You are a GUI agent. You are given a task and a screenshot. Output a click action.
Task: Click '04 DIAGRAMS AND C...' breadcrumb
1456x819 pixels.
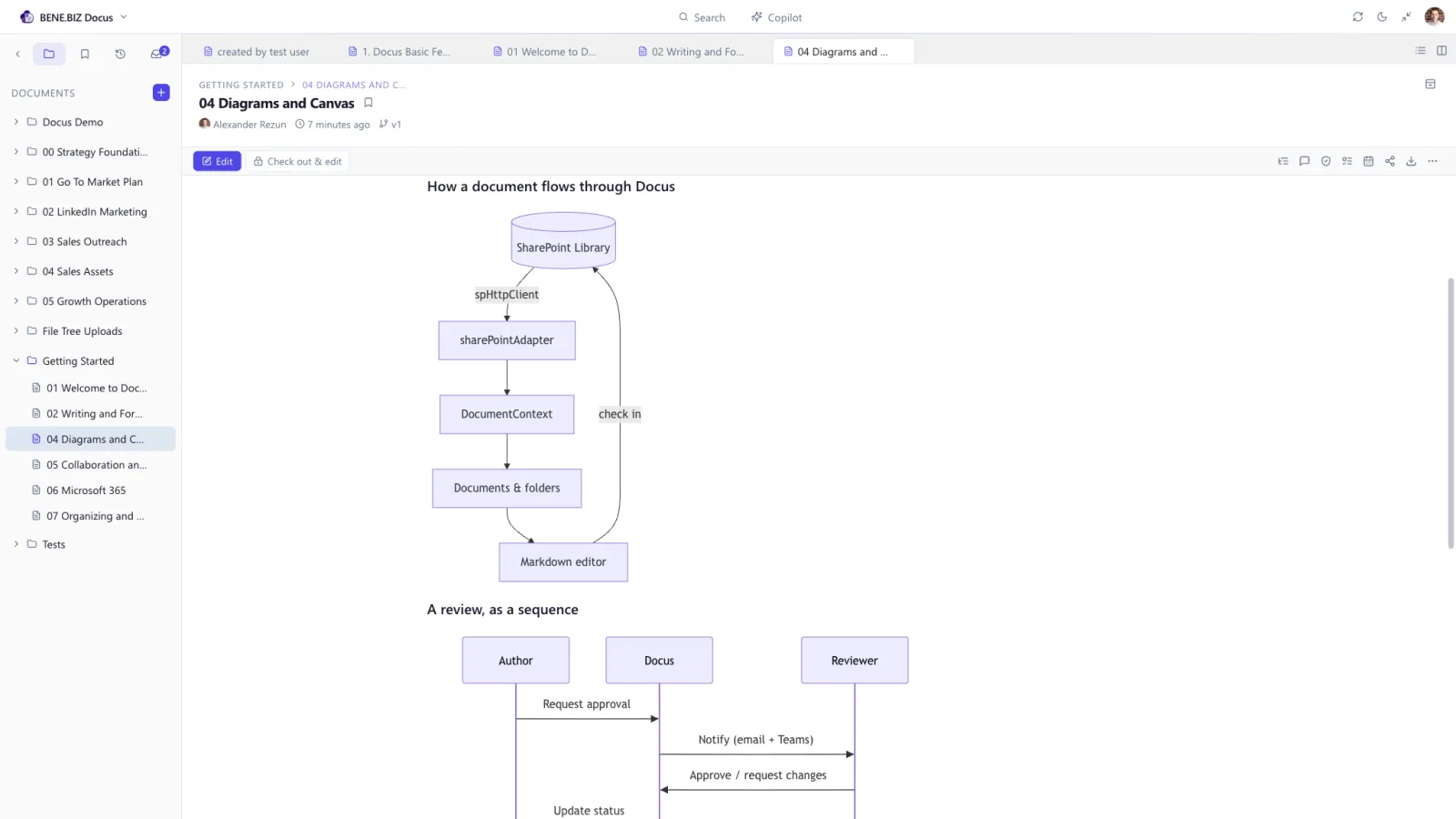tap(353, 85)
